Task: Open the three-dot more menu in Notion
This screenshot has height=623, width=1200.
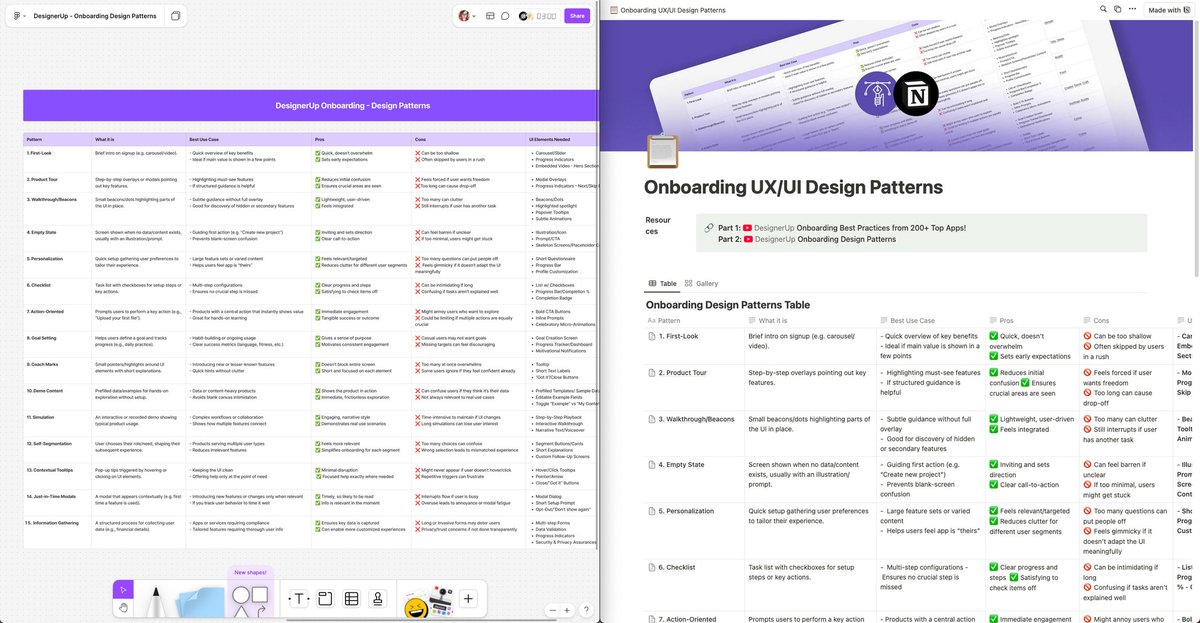Action: point(1133,9)
